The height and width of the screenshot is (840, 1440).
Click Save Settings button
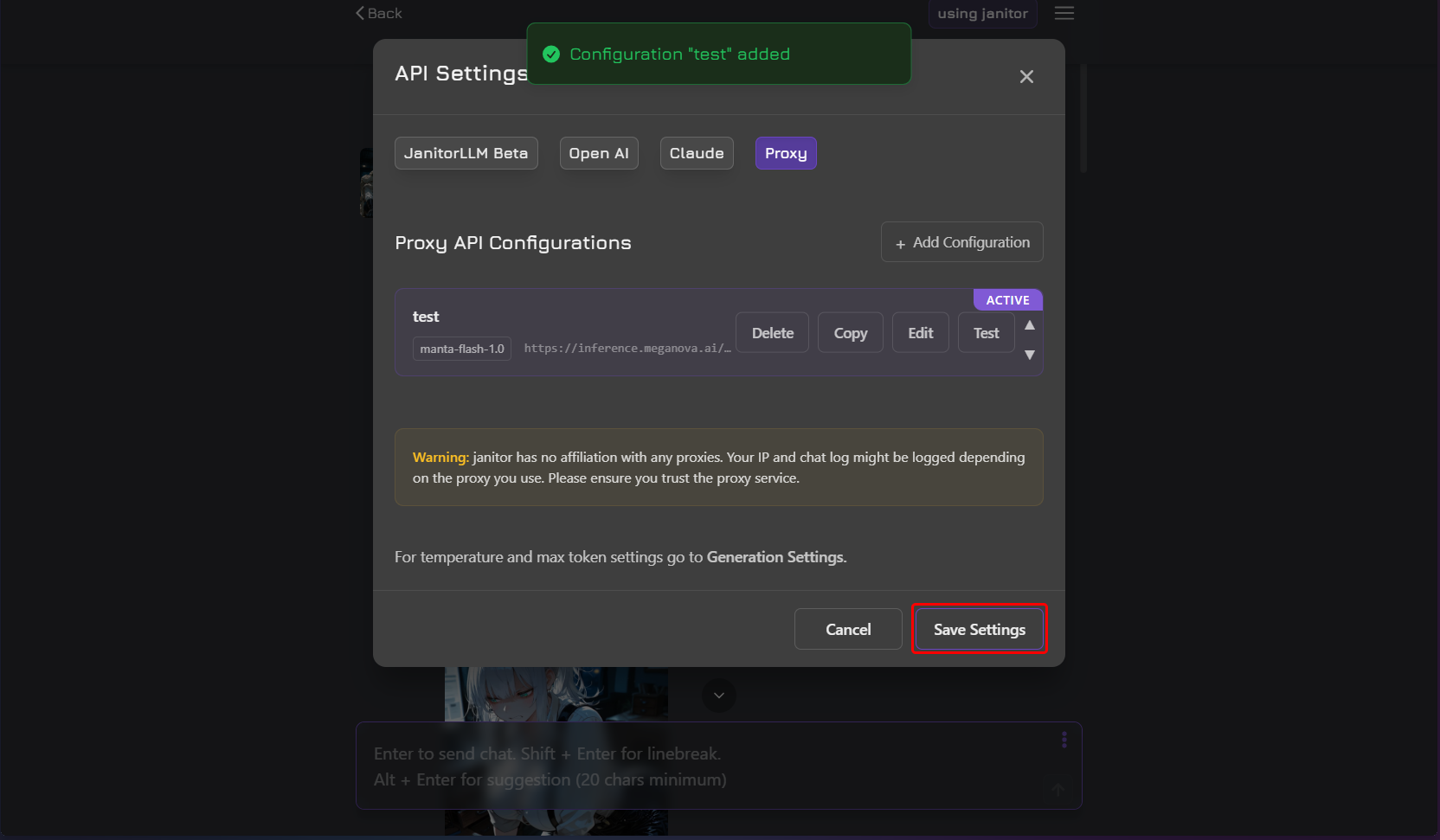979,629
